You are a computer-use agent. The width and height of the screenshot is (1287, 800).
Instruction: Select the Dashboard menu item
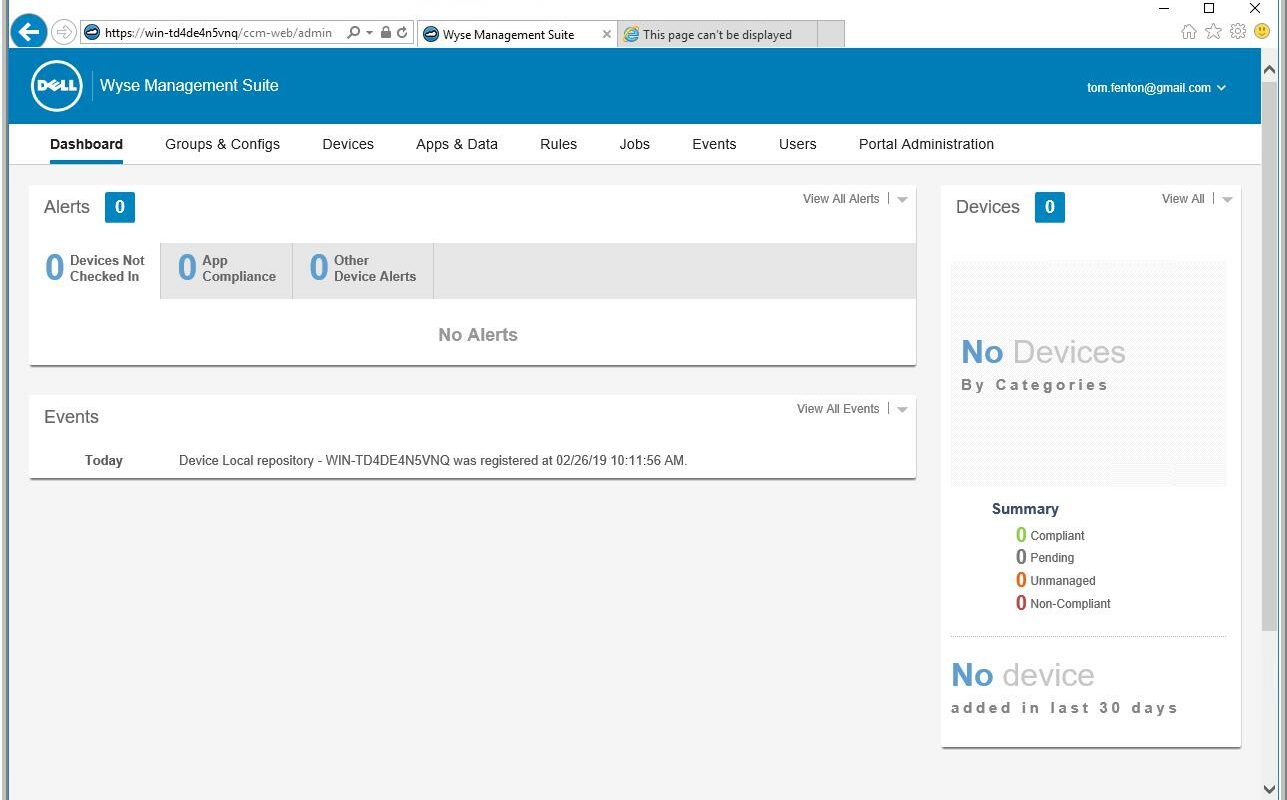(x=86, y=144)
